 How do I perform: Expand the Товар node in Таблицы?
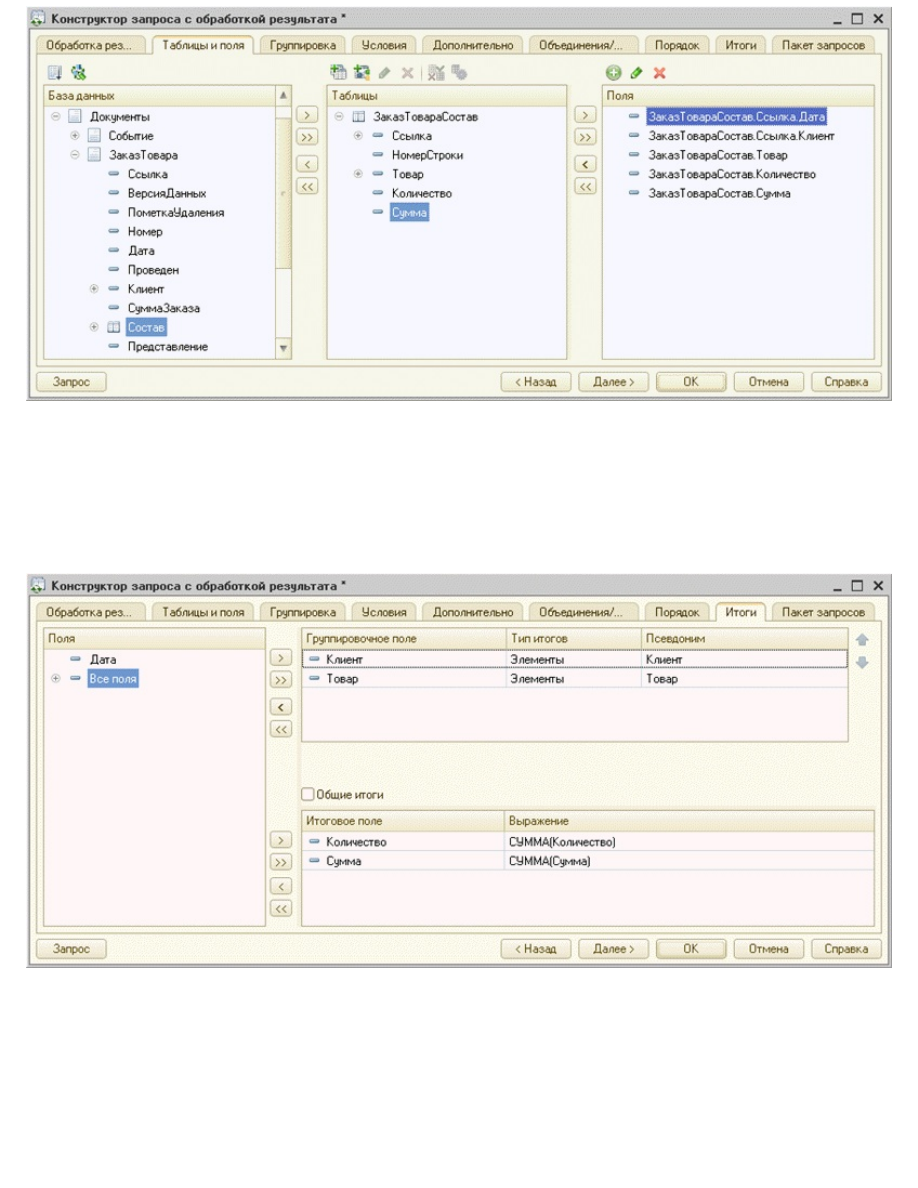click(359, 174)
